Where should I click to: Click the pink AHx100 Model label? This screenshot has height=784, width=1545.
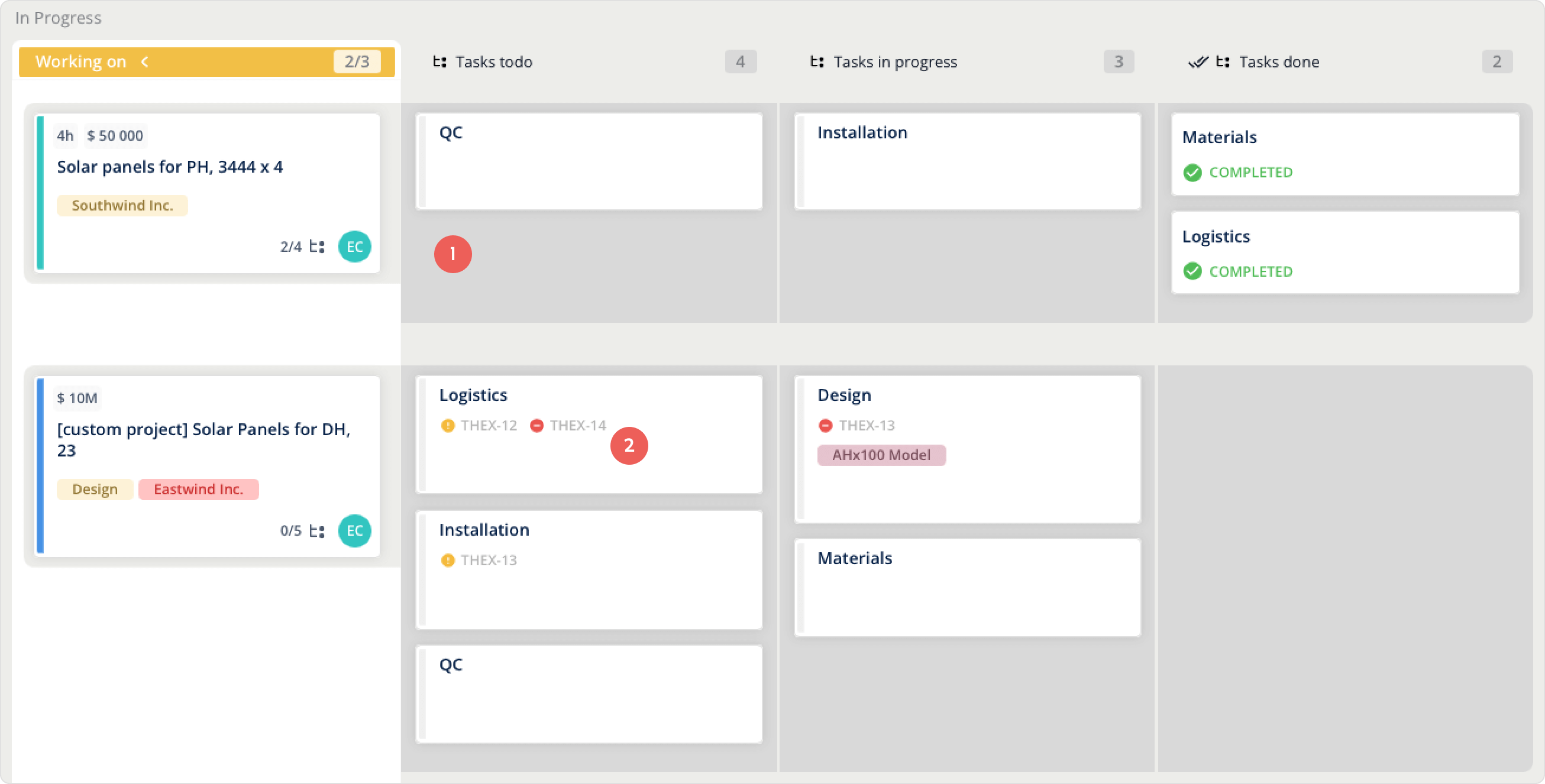tap(881, 455)
